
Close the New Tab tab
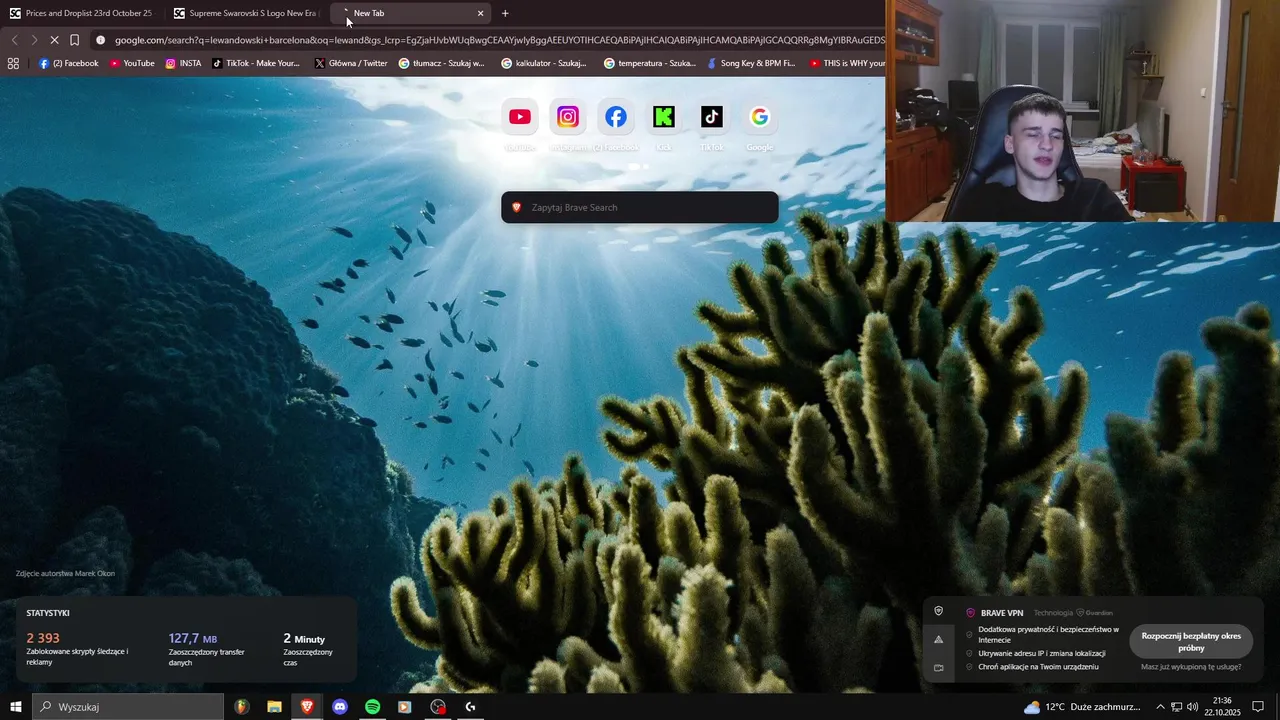point(480,13)
